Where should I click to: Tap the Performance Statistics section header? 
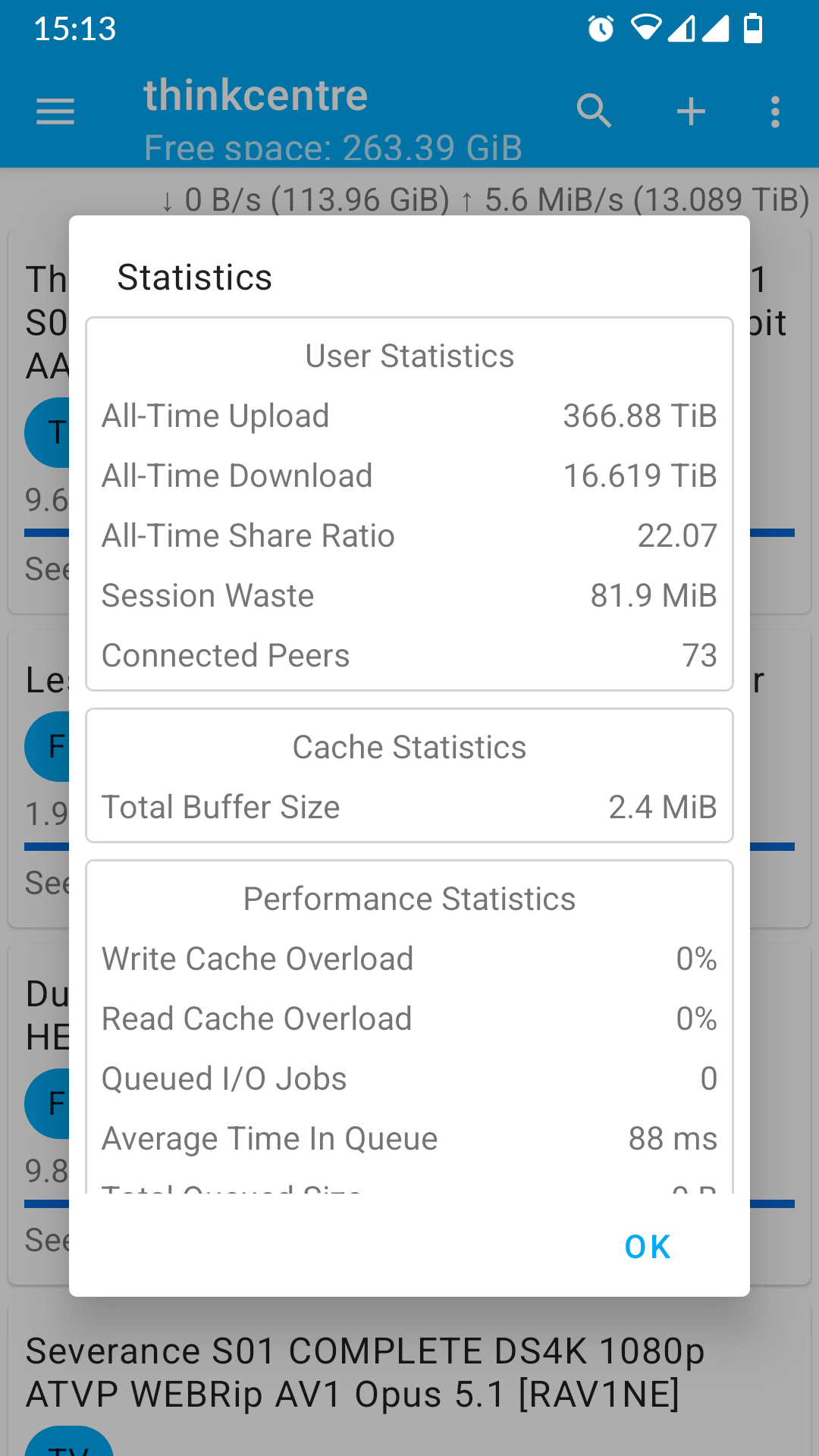409,899
